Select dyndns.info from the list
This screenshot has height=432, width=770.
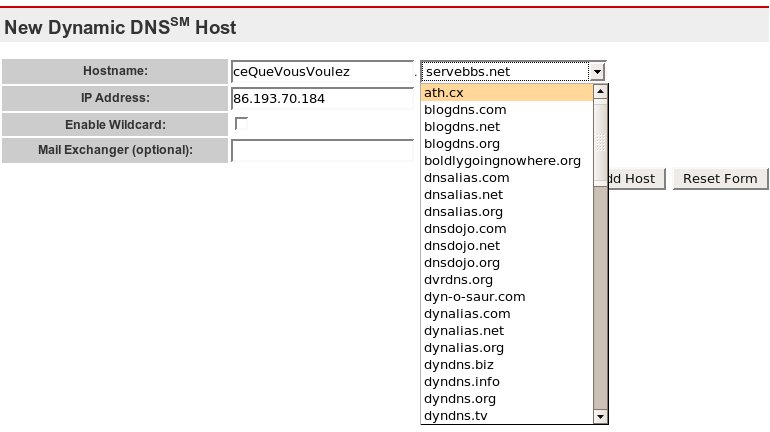point(506,382)
